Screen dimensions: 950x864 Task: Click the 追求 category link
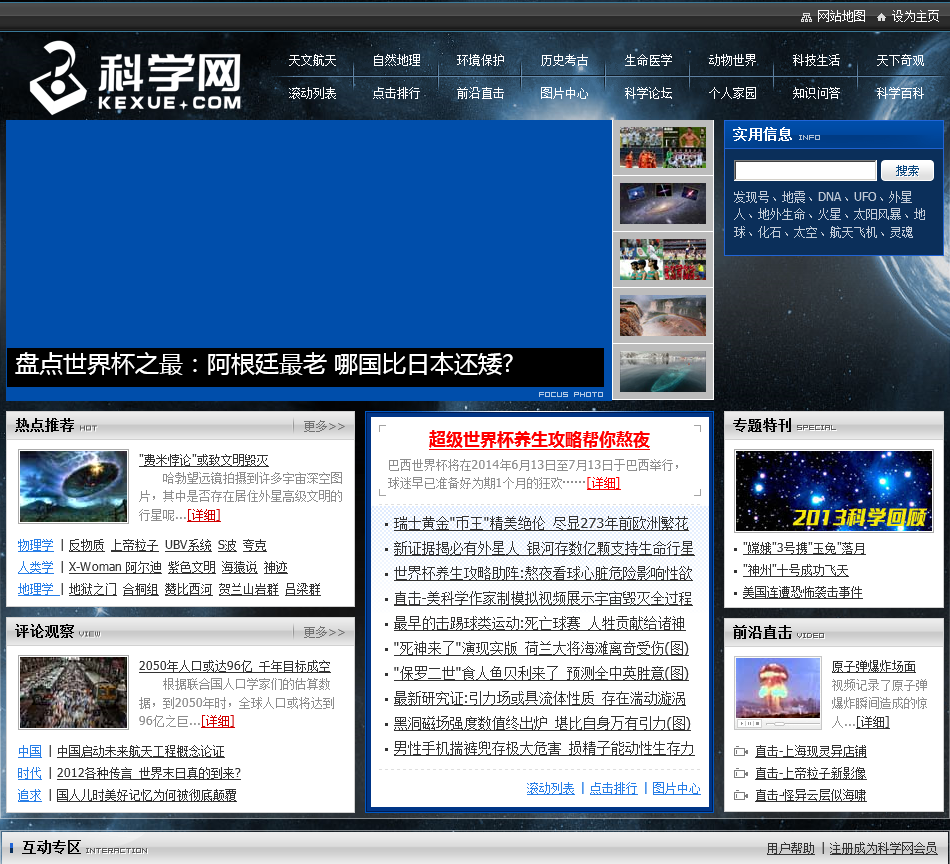click(x=30, y=795)
